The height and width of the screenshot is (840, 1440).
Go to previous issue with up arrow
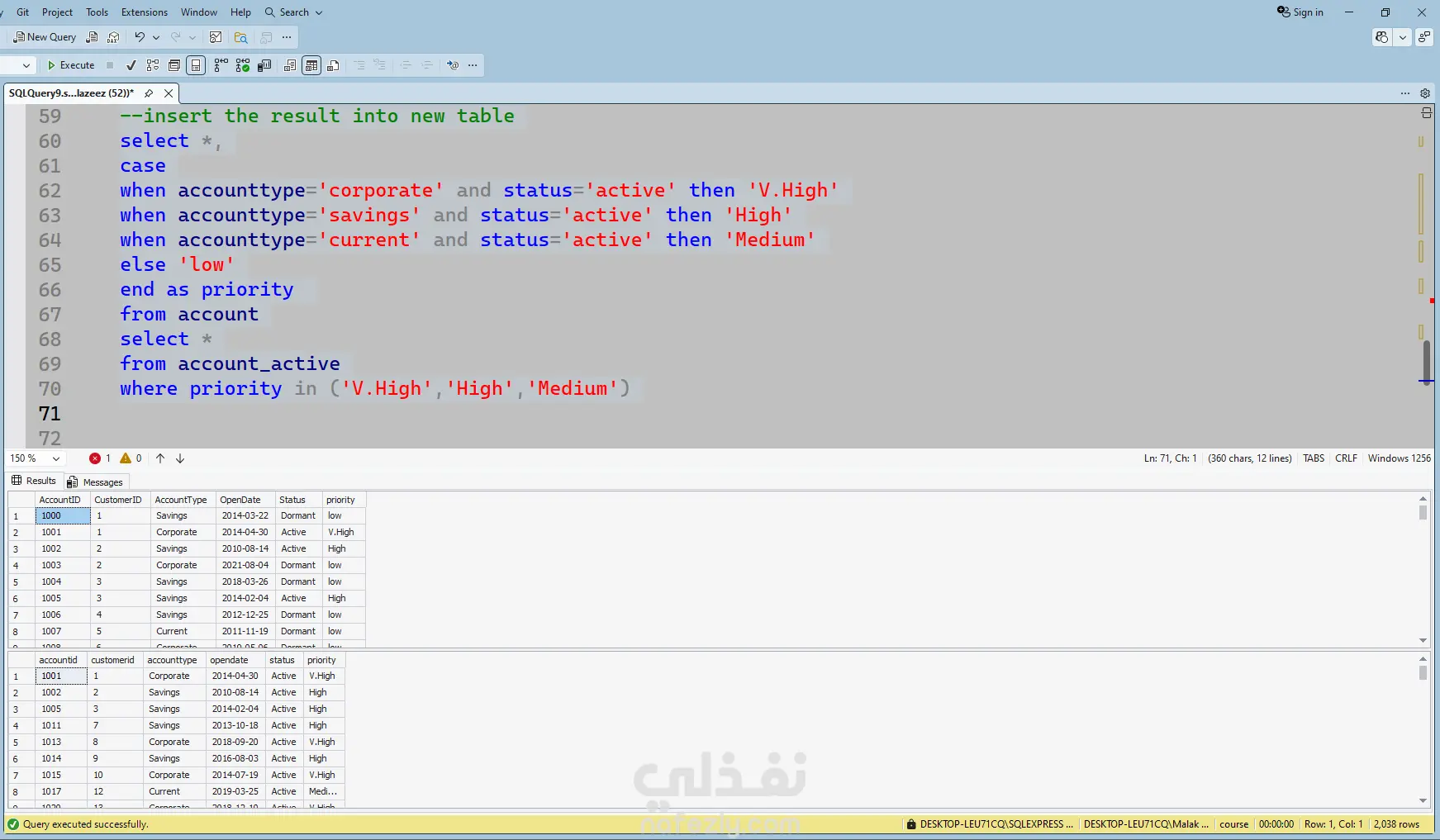pyautogui.click(x=160, y=458)
